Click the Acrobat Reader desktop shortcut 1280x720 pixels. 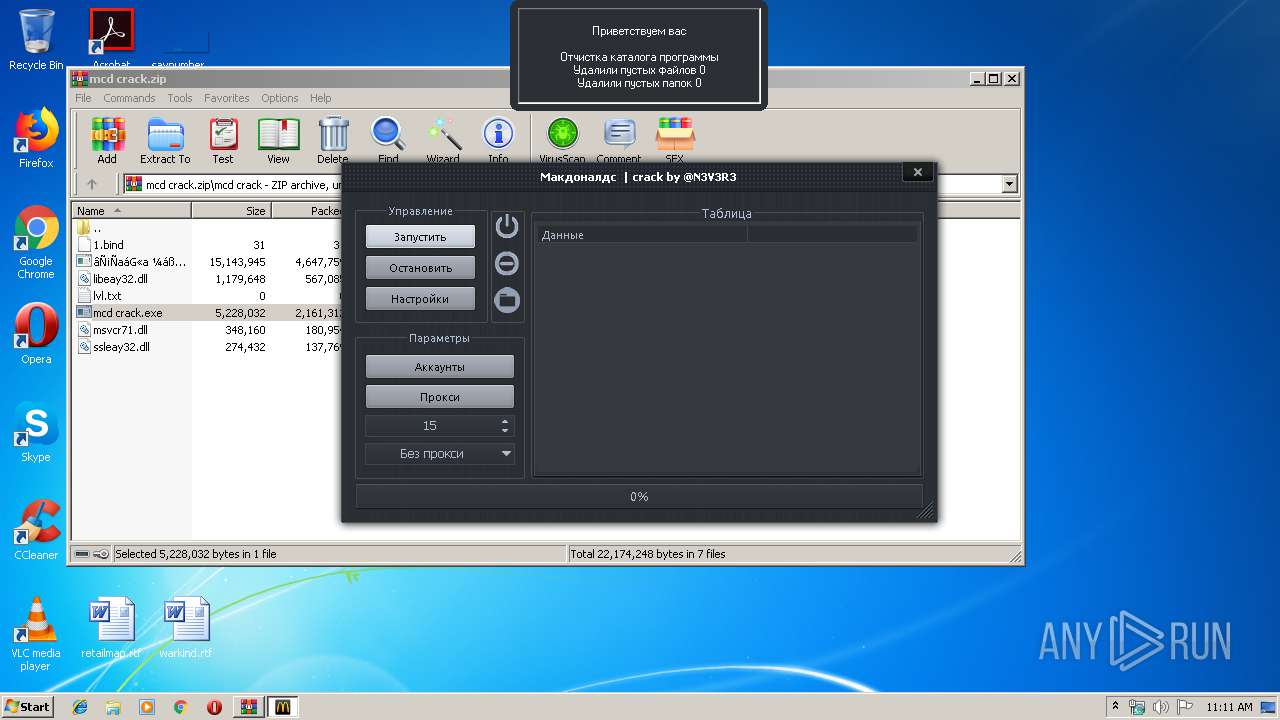click(112, 38)
